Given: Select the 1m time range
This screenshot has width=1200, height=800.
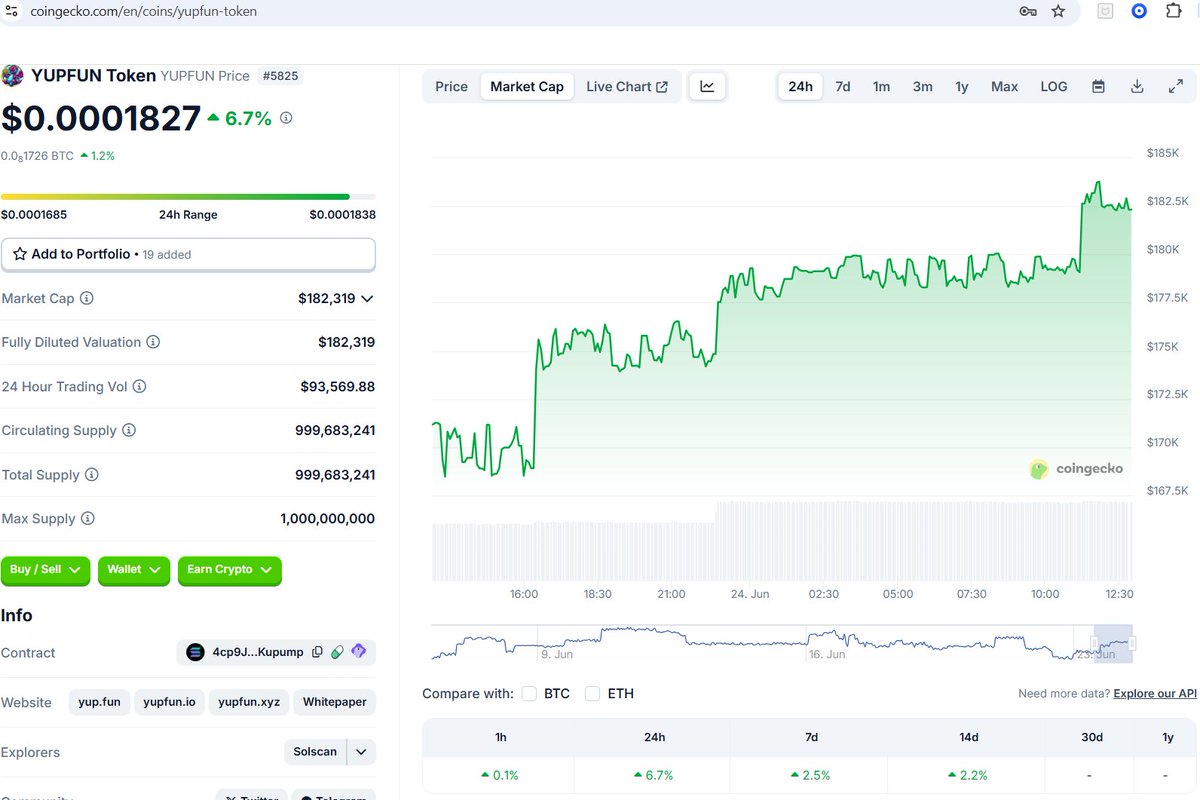Looking at the screenshot, I should [881, 87].
